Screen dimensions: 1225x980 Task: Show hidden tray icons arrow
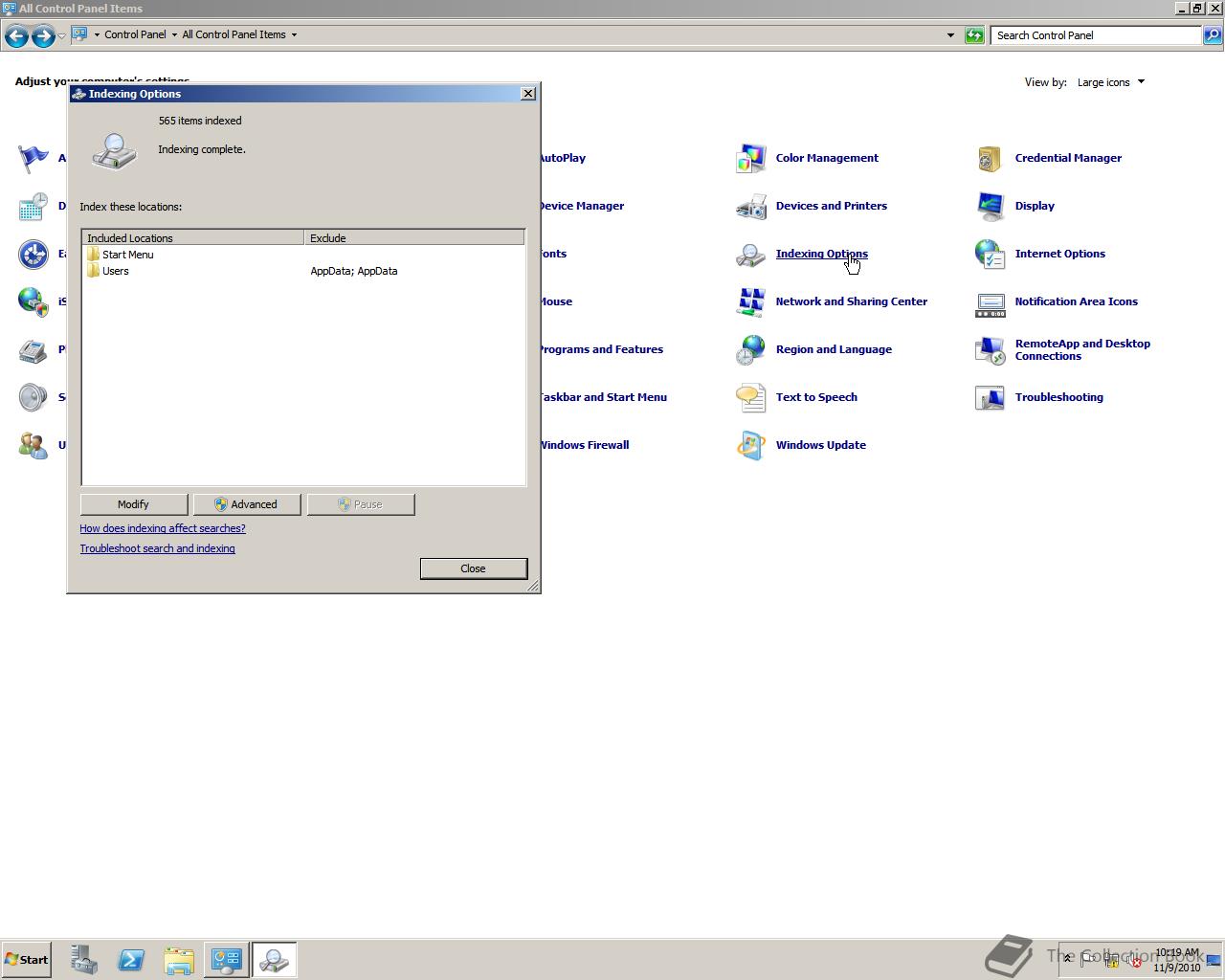click(1067, 958)
